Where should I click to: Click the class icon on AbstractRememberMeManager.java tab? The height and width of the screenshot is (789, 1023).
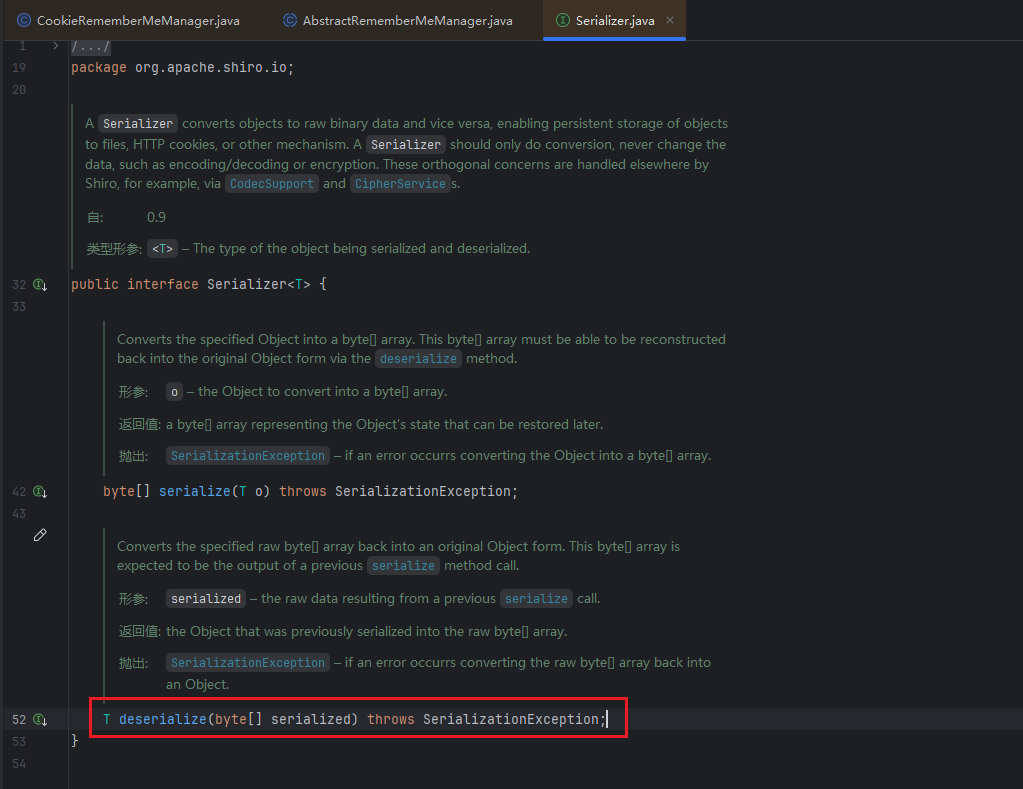click(290, 20)
